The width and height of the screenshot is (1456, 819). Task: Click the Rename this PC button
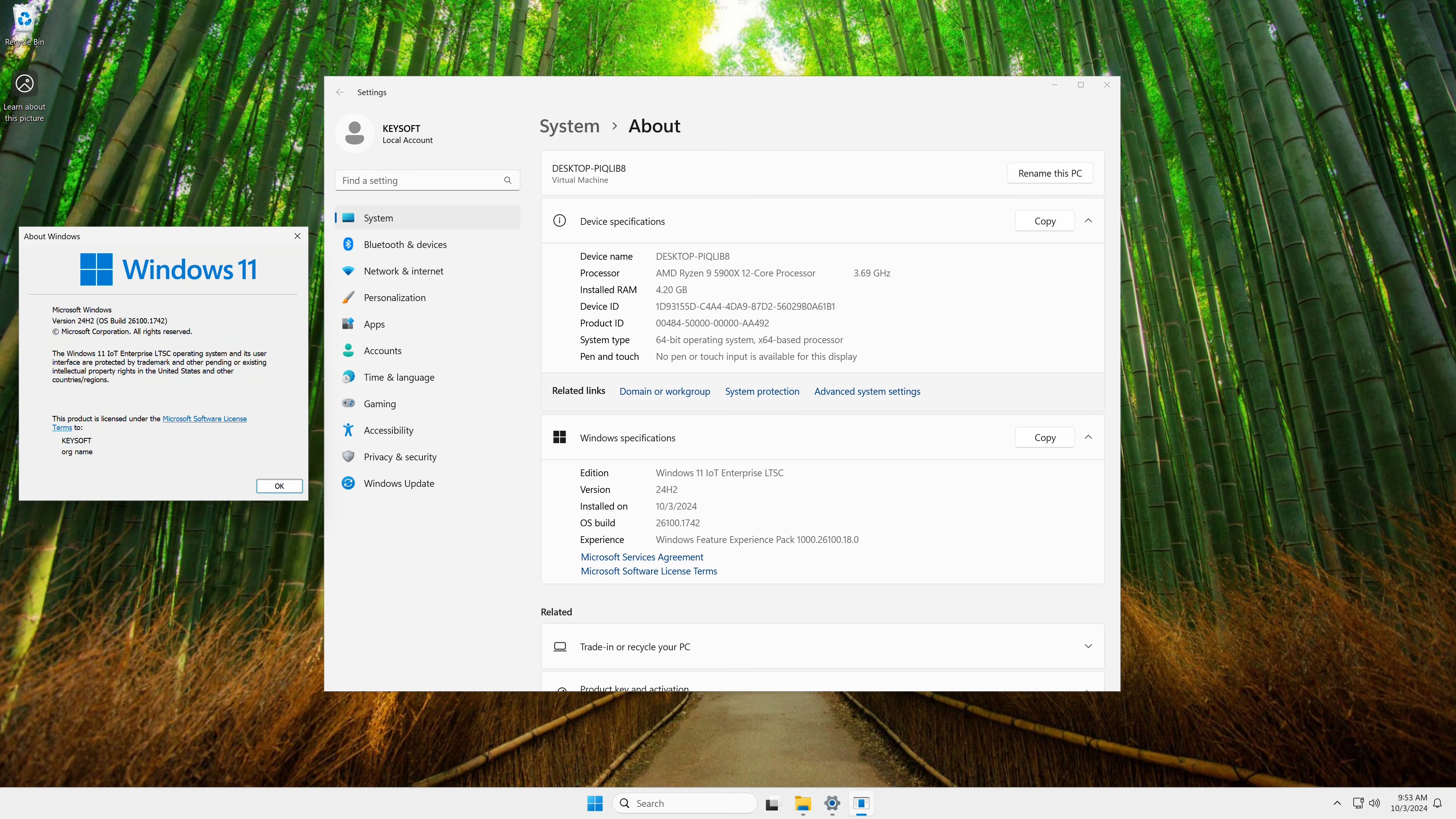1050,173
